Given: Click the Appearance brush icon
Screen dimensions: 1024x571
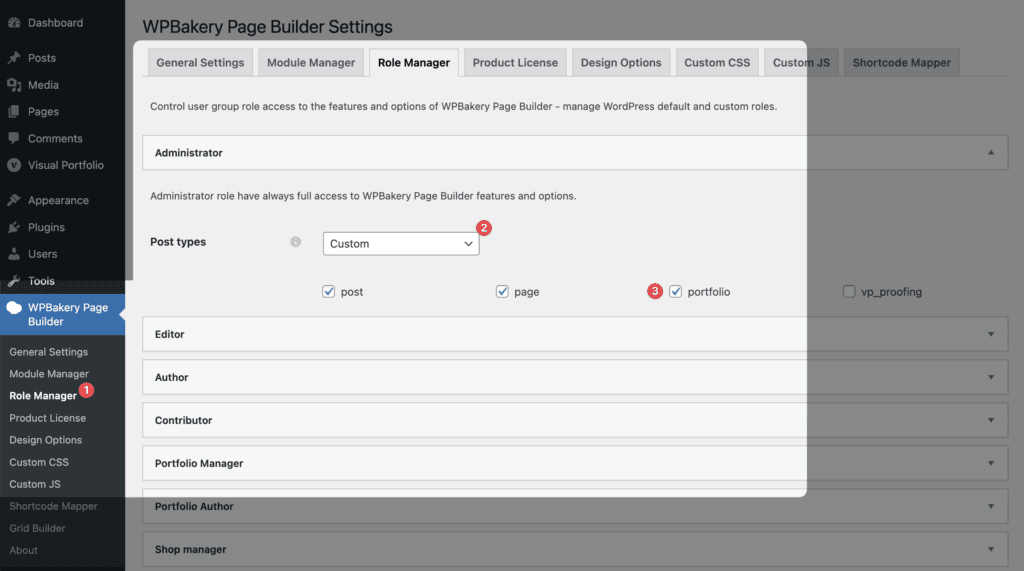Looking at the screenshot, I should (14, 201).
